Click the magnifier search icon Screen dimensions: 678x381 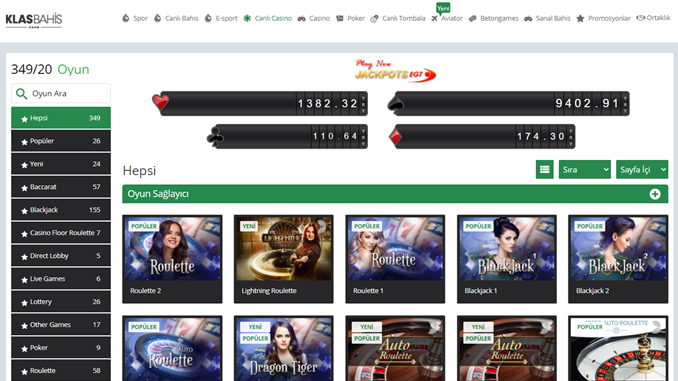(21, 93)
